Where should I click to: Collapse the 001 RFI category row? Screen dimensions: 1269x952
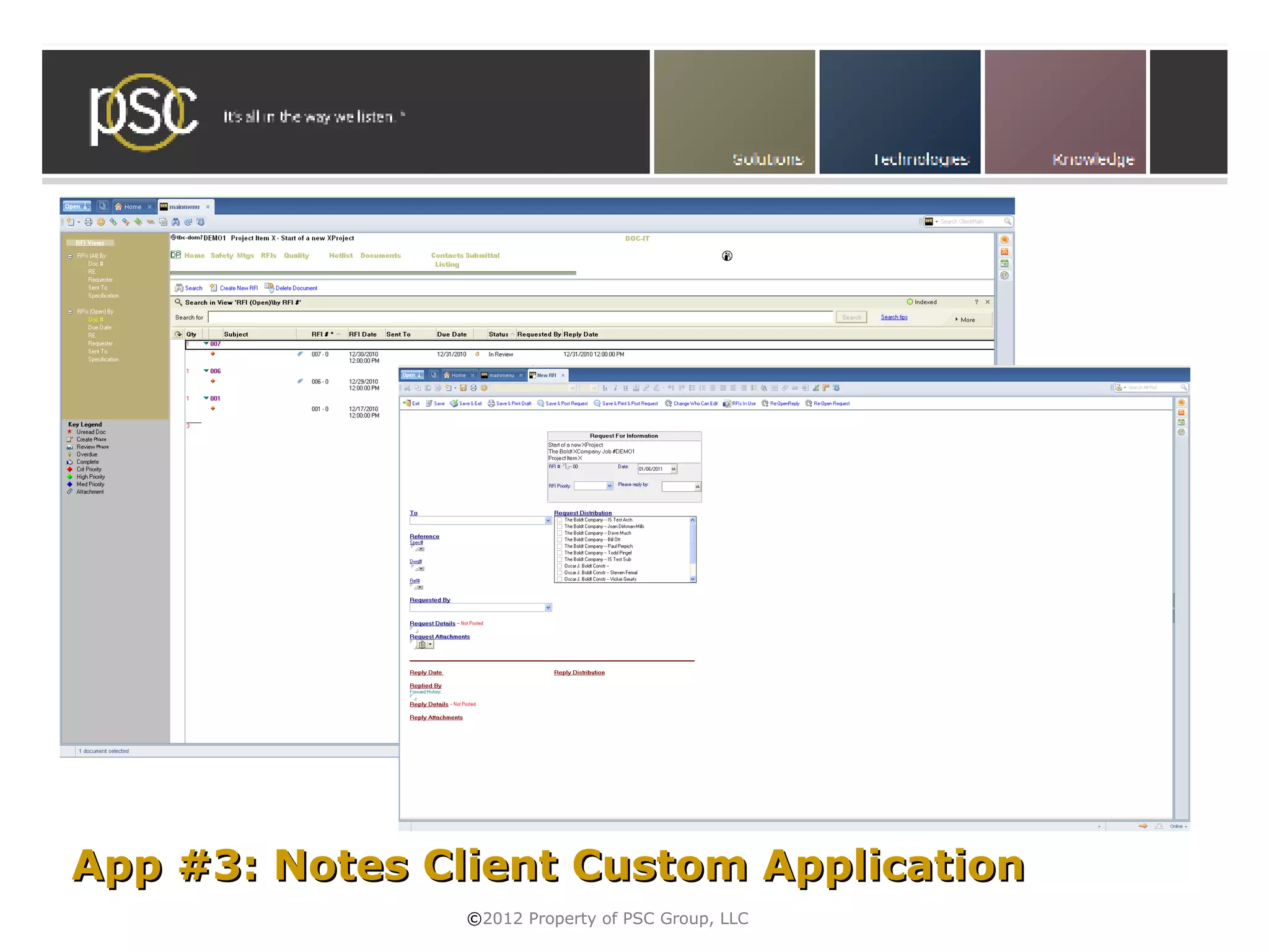[x=206, y=398]
